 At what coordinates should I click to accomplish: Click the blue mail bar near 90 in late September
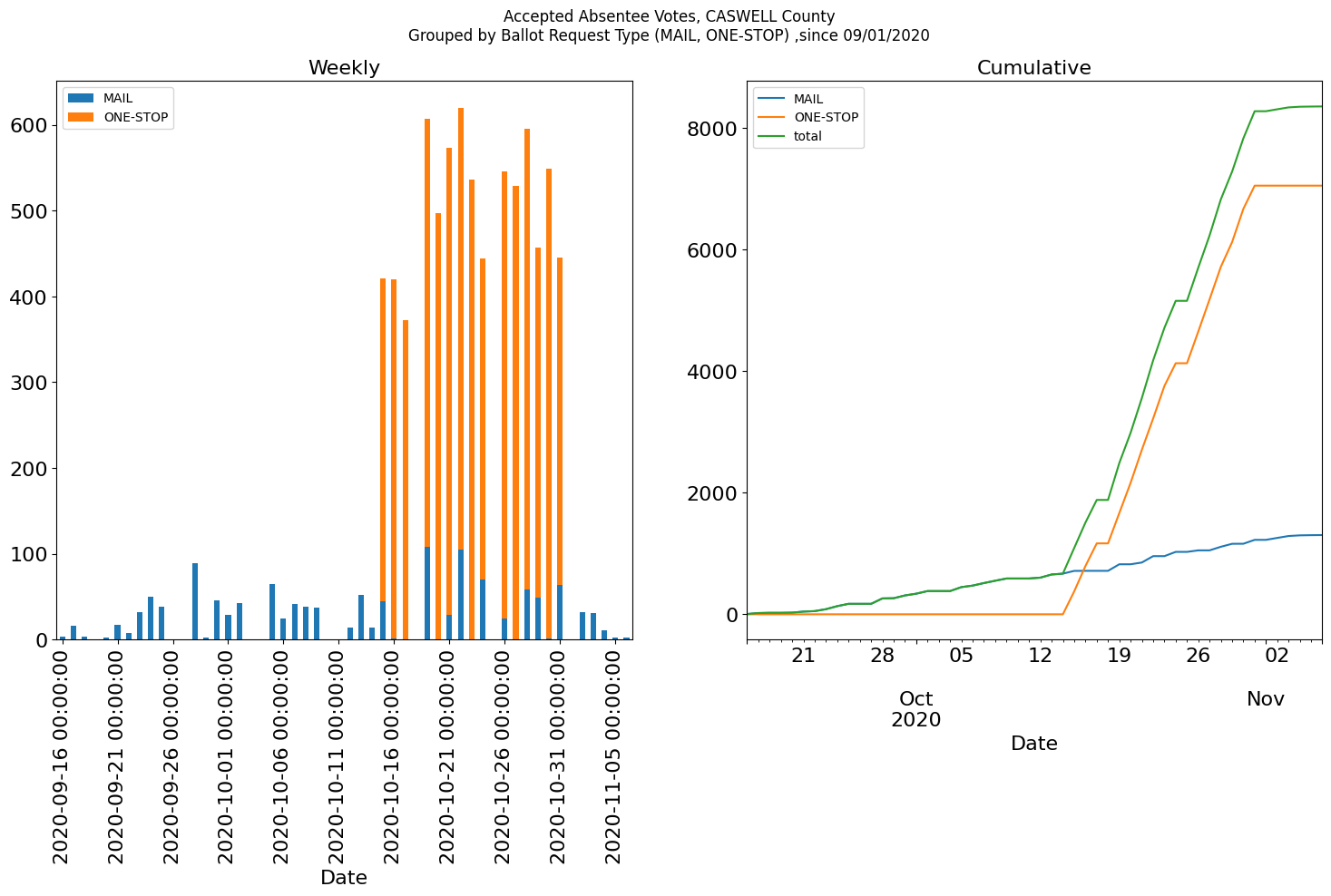tap(195, 601)
